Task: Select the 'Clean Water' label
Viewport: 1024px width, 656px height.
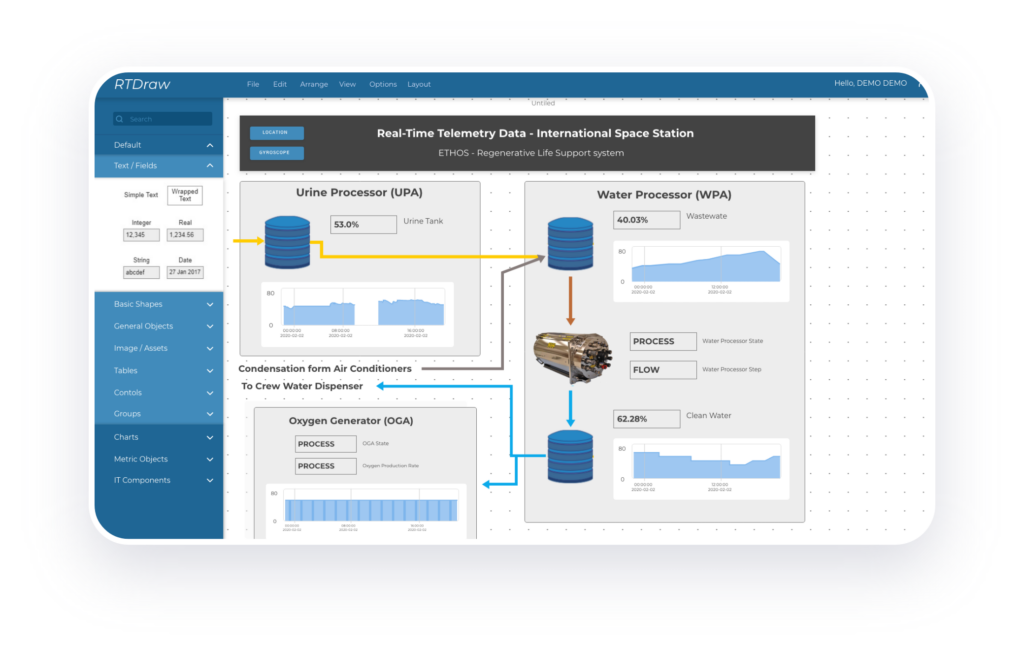Action: [709, 416]
